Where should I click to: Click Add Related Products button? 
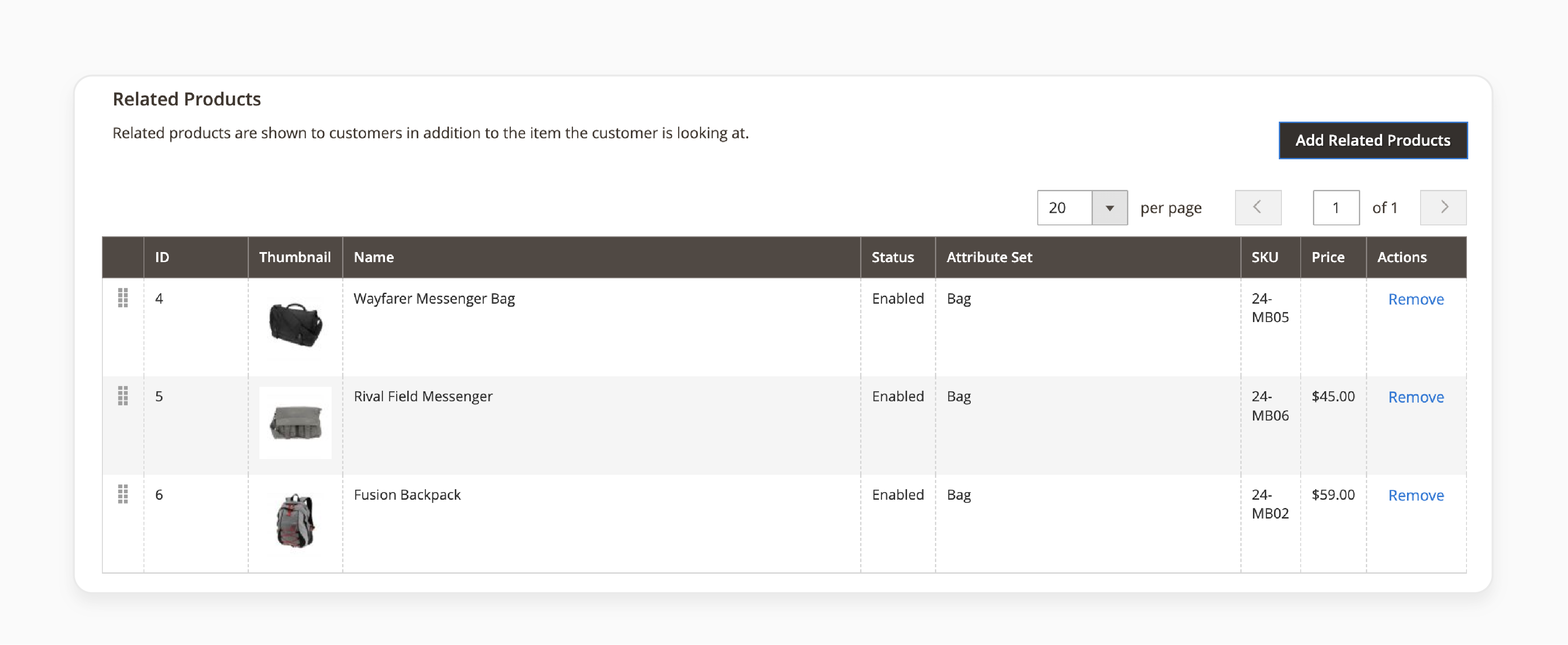click(x=1372, y=141)
